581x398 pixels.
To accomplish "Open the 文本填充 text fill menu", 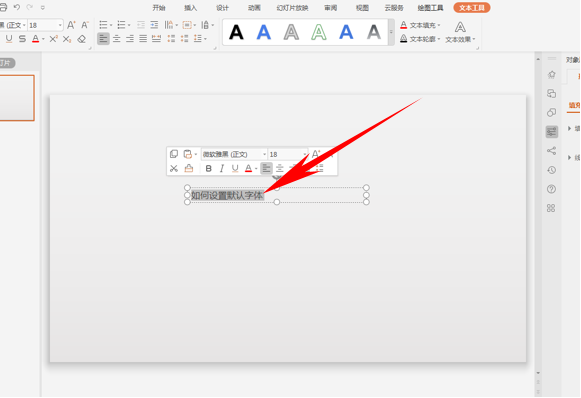I will (420, 25).
